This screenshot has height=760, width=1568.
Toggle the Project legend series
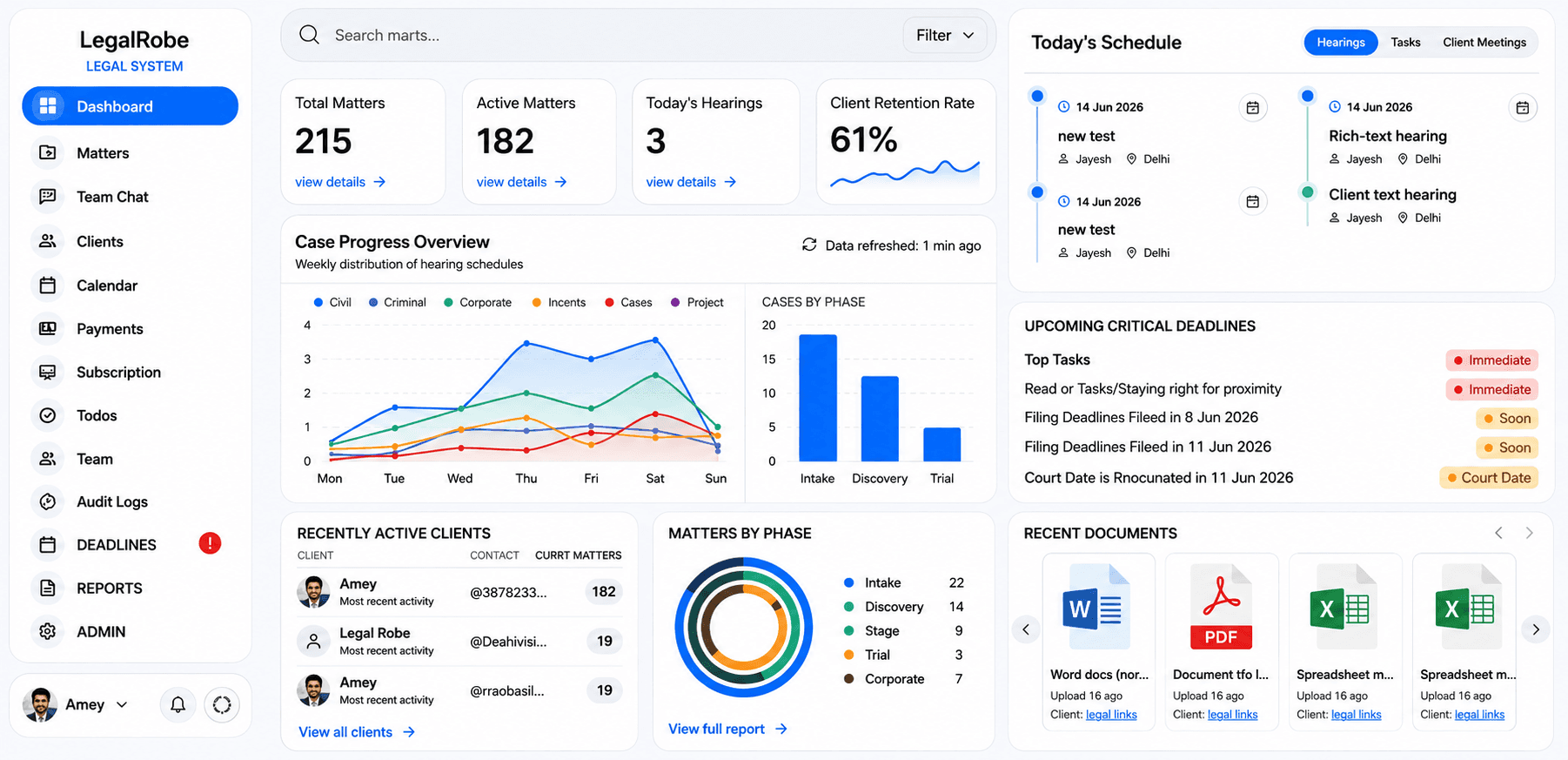coord(697,302)
